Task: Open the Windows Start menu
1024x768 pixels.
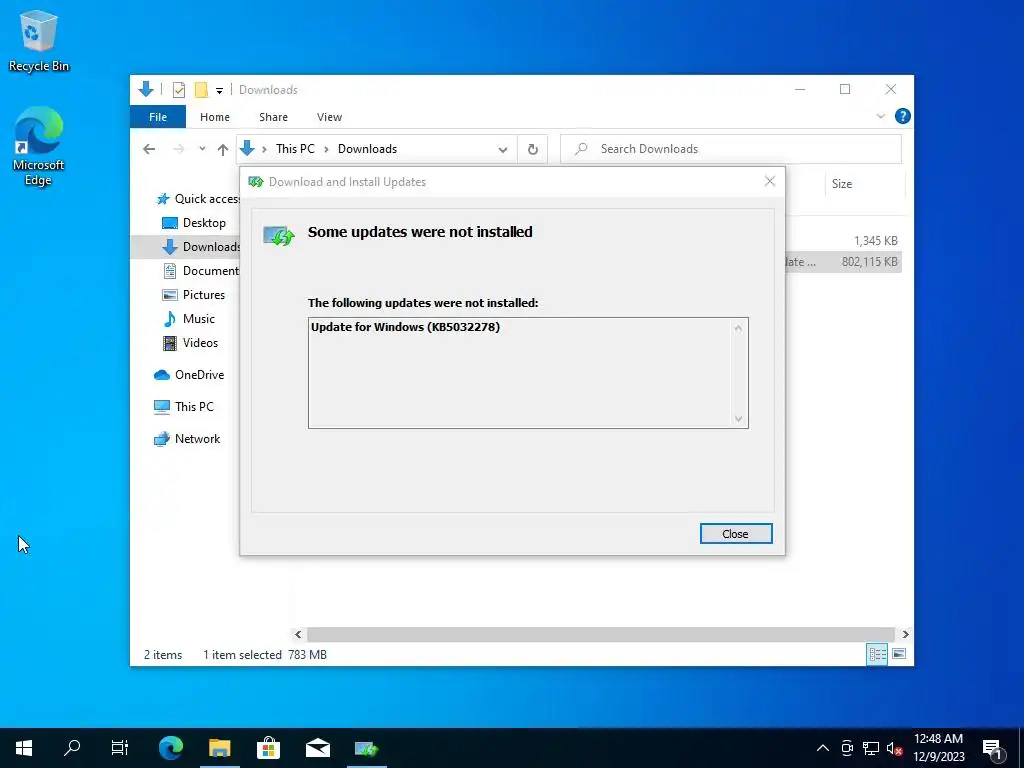Action: (24, 748)
